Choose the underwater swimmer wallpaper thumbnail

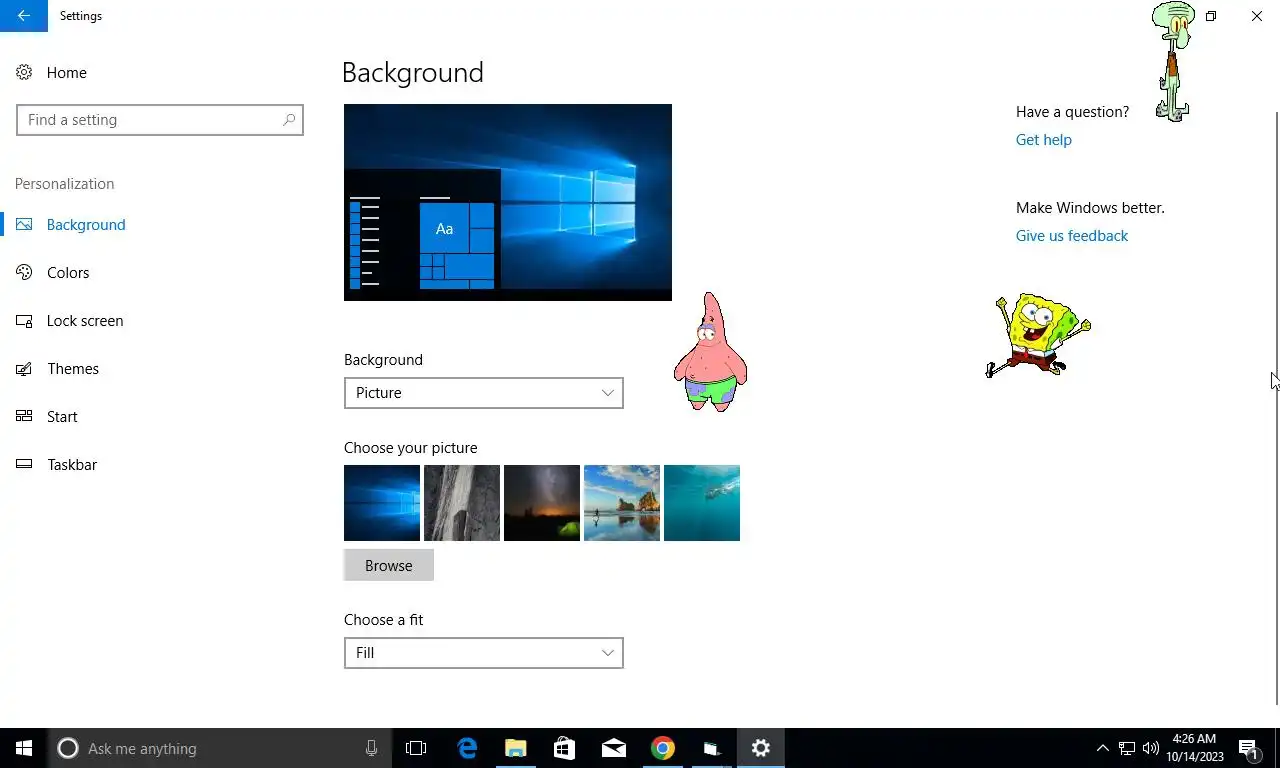(x=702, y=503)
